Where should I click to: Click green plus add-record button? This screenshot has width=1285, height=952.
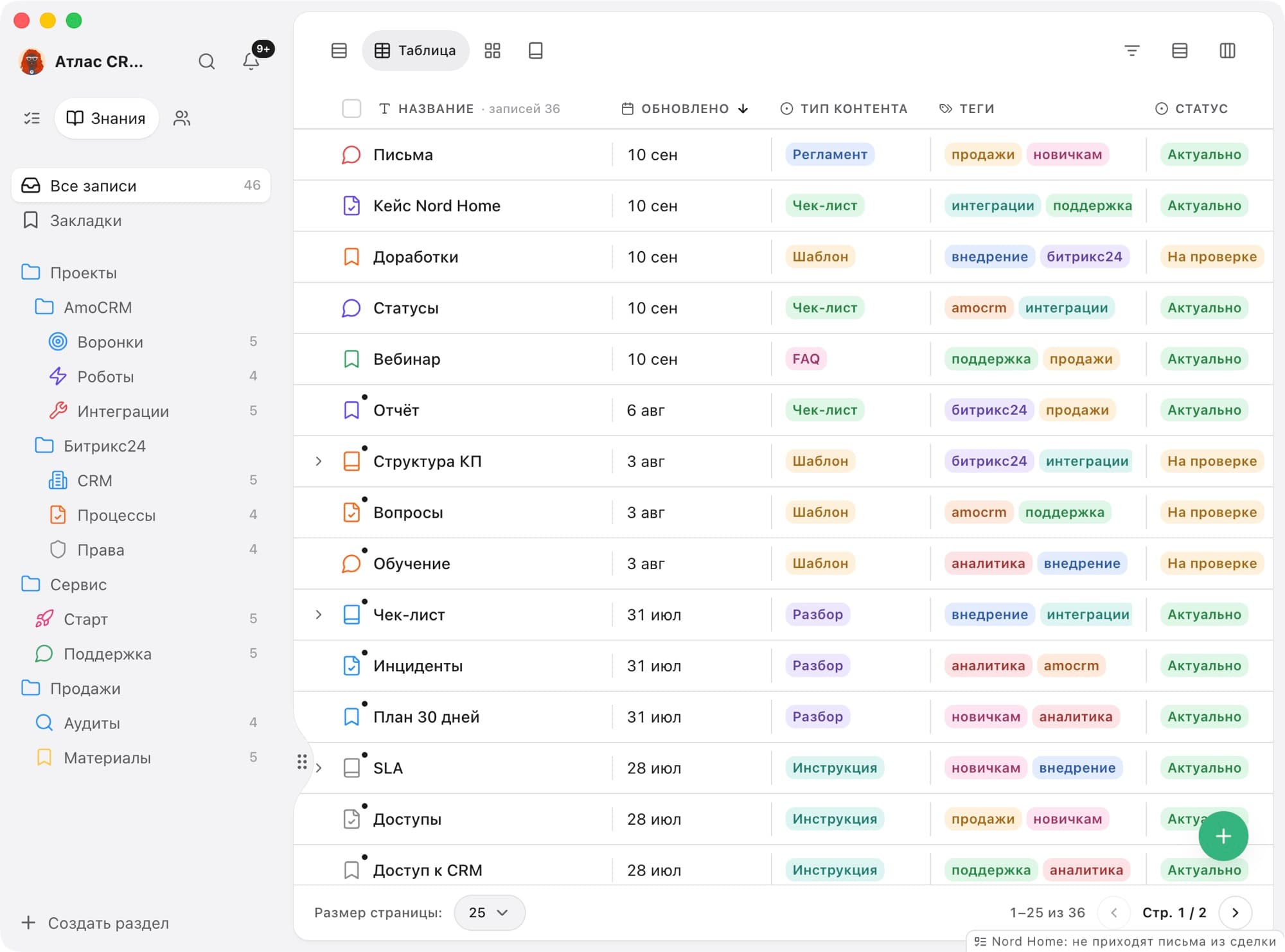[1223, 836]
